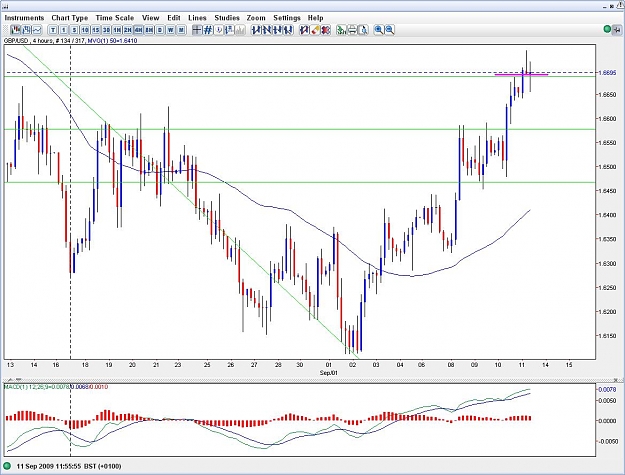This screenshot has width=625, height=475.
Task: Open the Studies menu
Action: pyautogui.click(x=227, y=18)
